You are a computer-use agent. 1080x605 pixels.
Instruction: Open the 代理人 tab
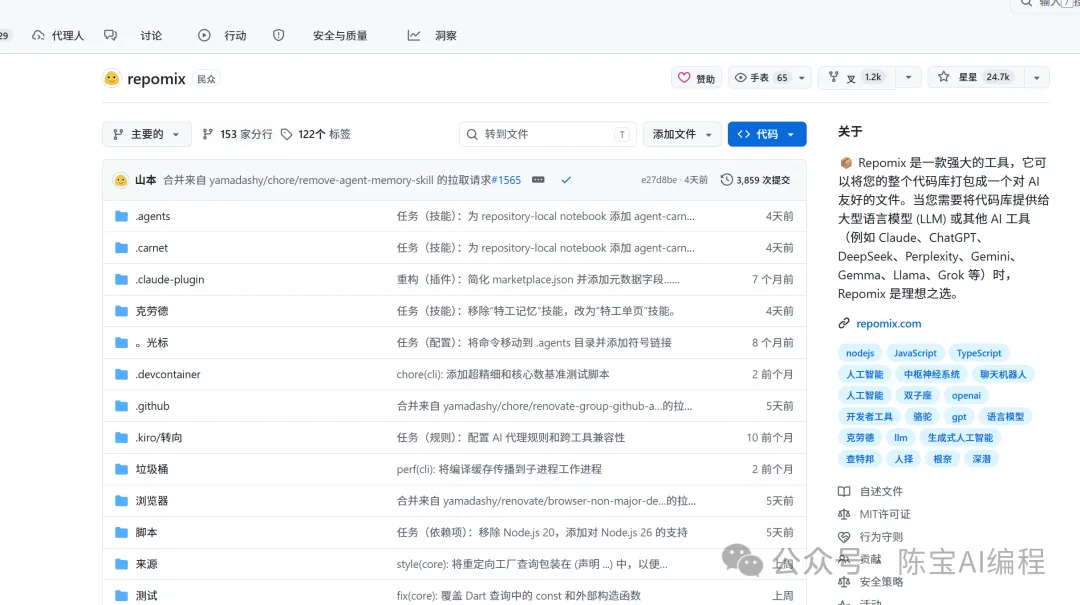pyautogui.click(x=58, y=35)
